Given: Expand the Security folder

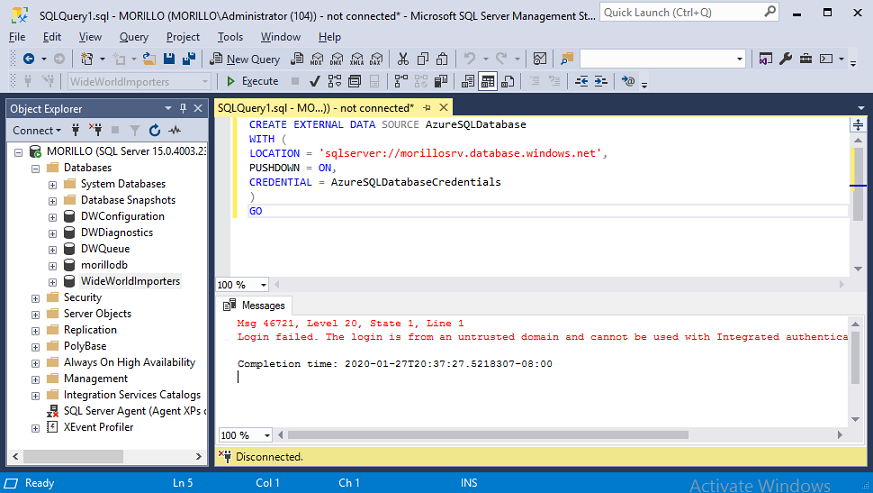Looking at the screenshot, I should [35, 298].
